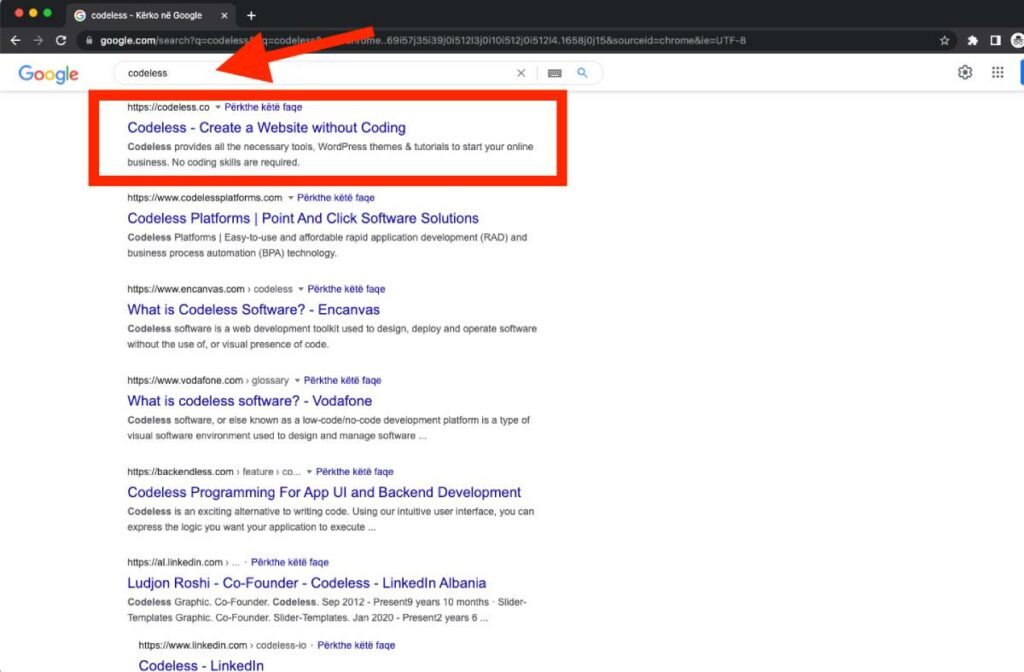Click Përkthe këtë faqe for encanvas.com

pyautogui.click(x=346, y=289)
